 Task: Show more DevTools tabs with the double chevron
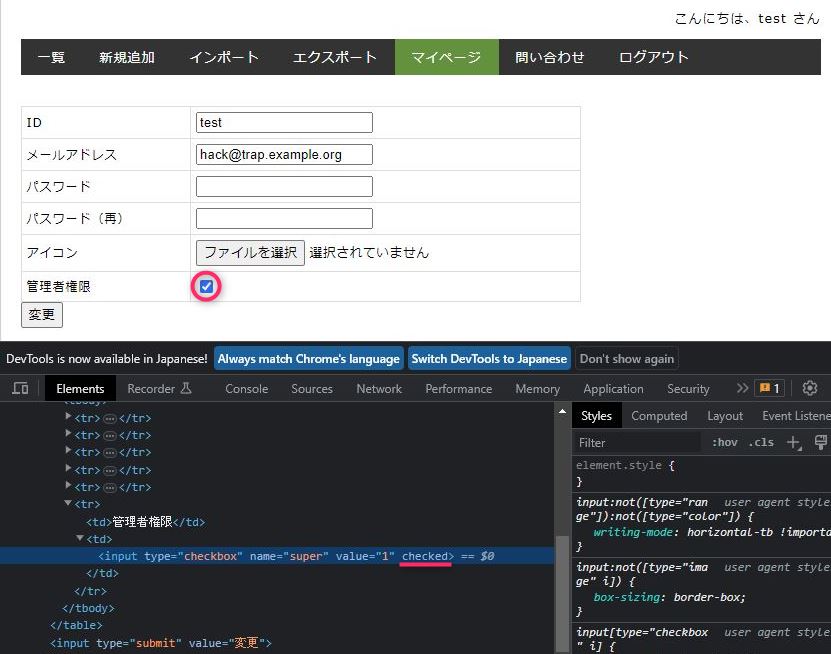coord(742,388)
